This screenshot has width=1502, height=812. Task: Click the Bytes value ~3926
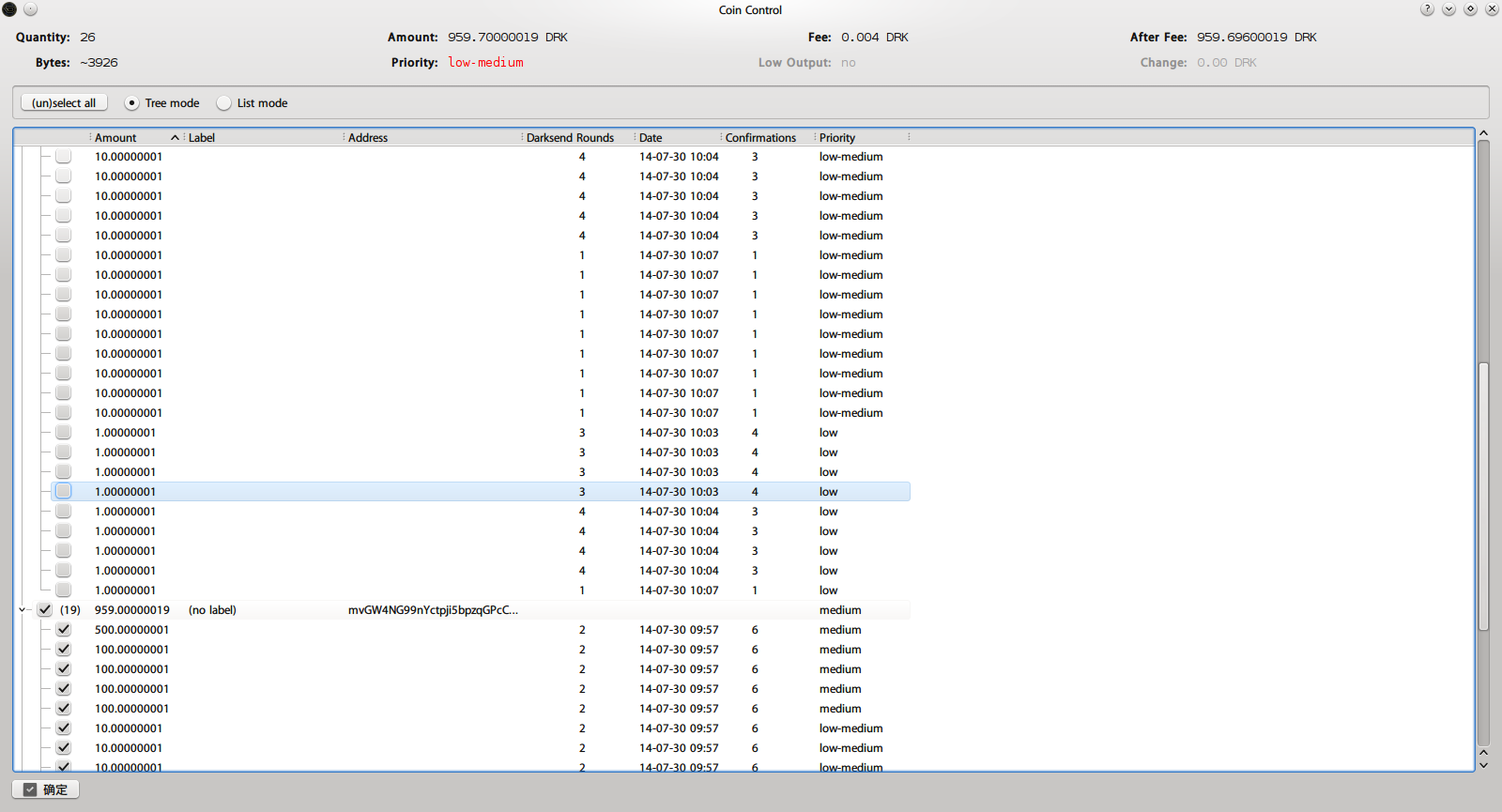(99, 62)
